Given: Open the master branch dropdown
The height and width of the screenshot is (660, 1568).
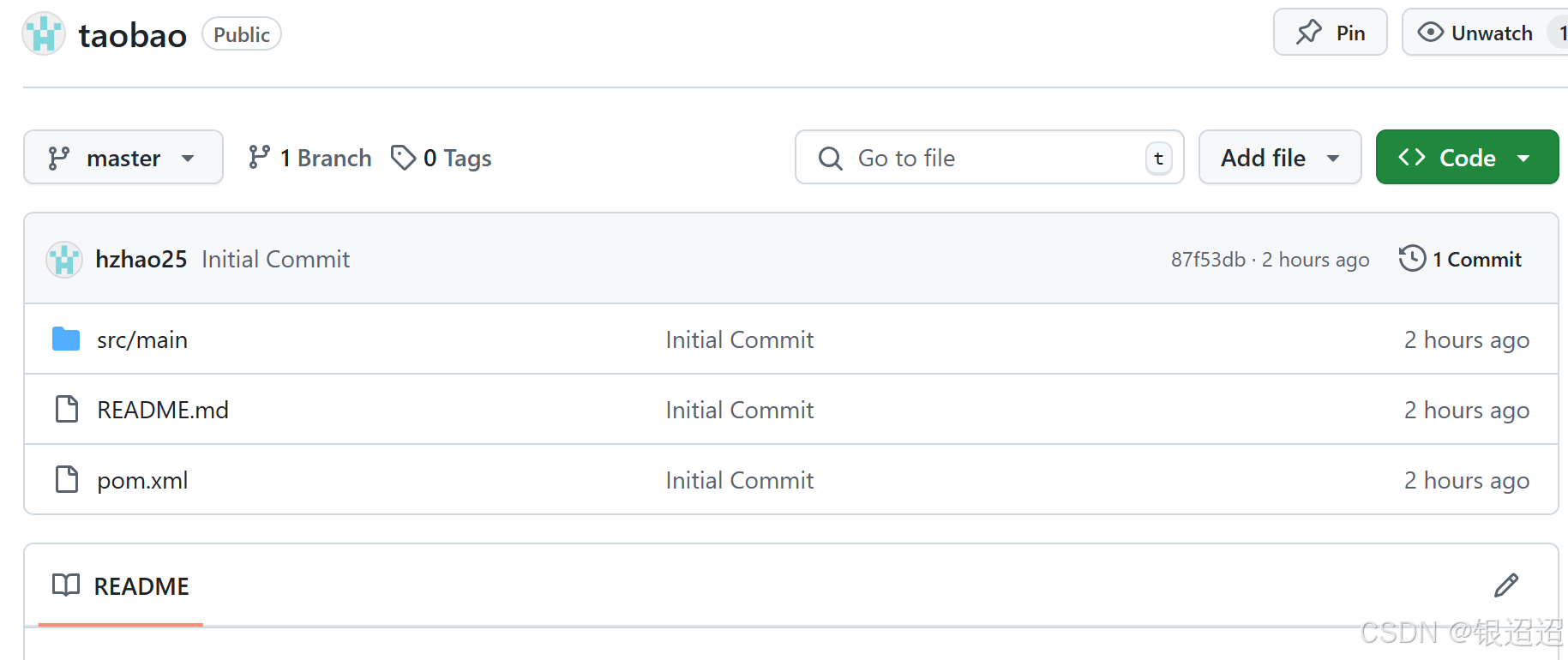Looking at the screenshot, I should tap(123, 158).
